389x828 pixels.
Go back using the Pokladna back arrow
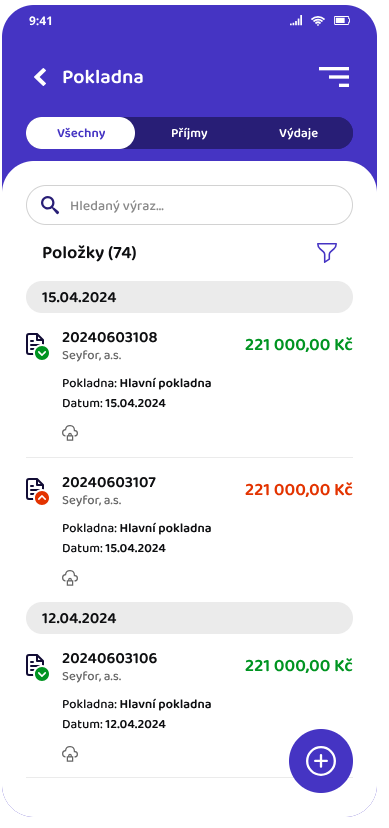coord(40,77)
